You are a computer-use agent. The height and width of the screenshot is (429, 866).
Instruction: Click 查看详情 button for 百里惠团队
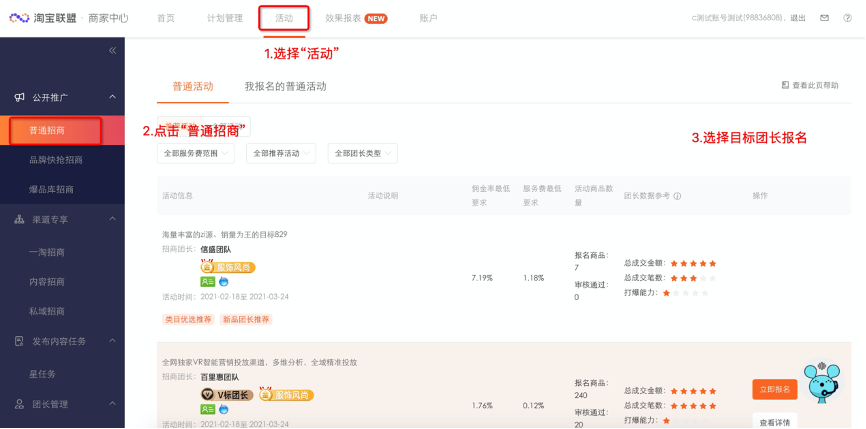tap(775, 422)
